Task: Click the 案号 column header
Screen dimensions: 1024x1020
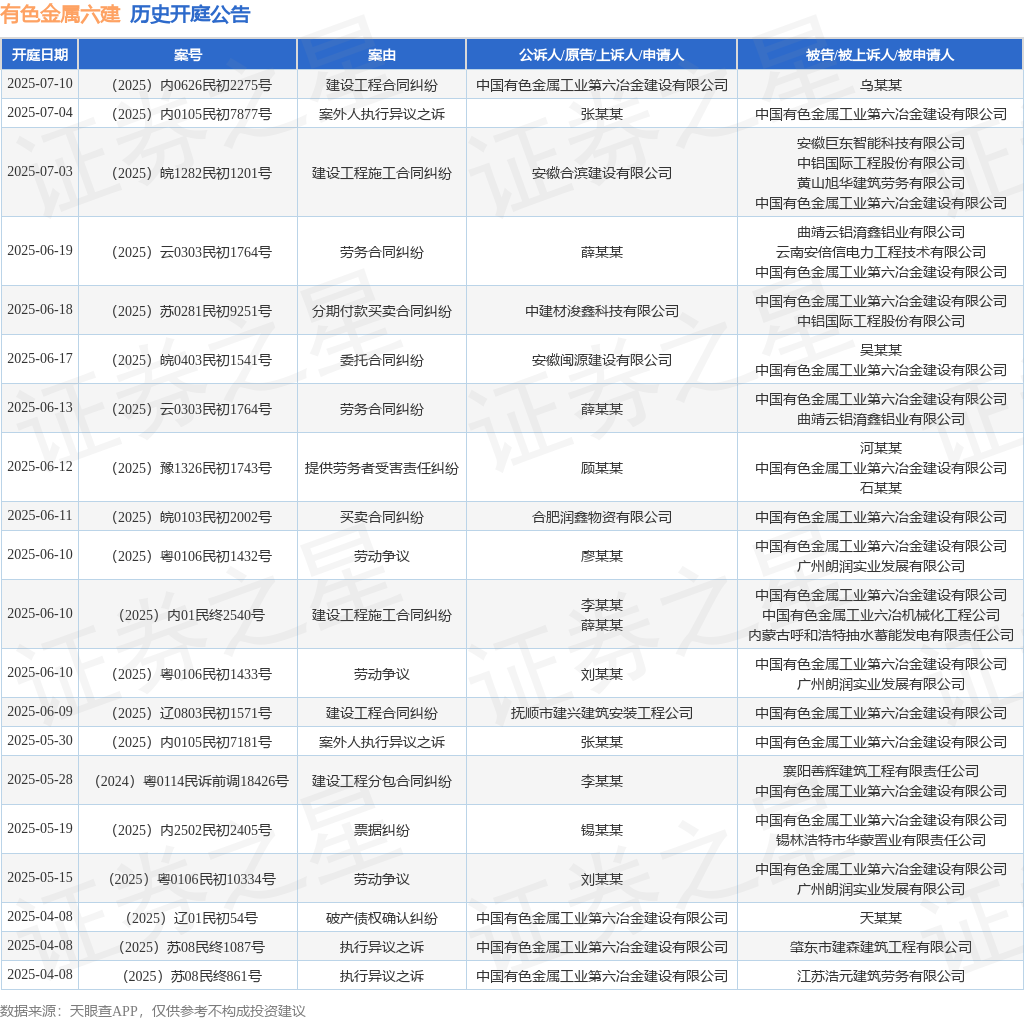Action: point(187,55)
